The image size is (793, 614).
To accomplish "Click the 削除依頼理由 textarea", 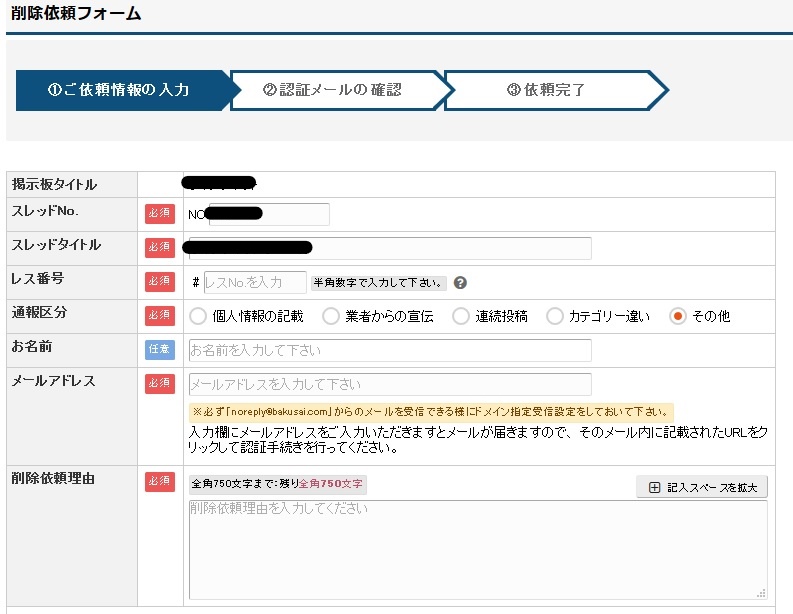I will [478, 550].
